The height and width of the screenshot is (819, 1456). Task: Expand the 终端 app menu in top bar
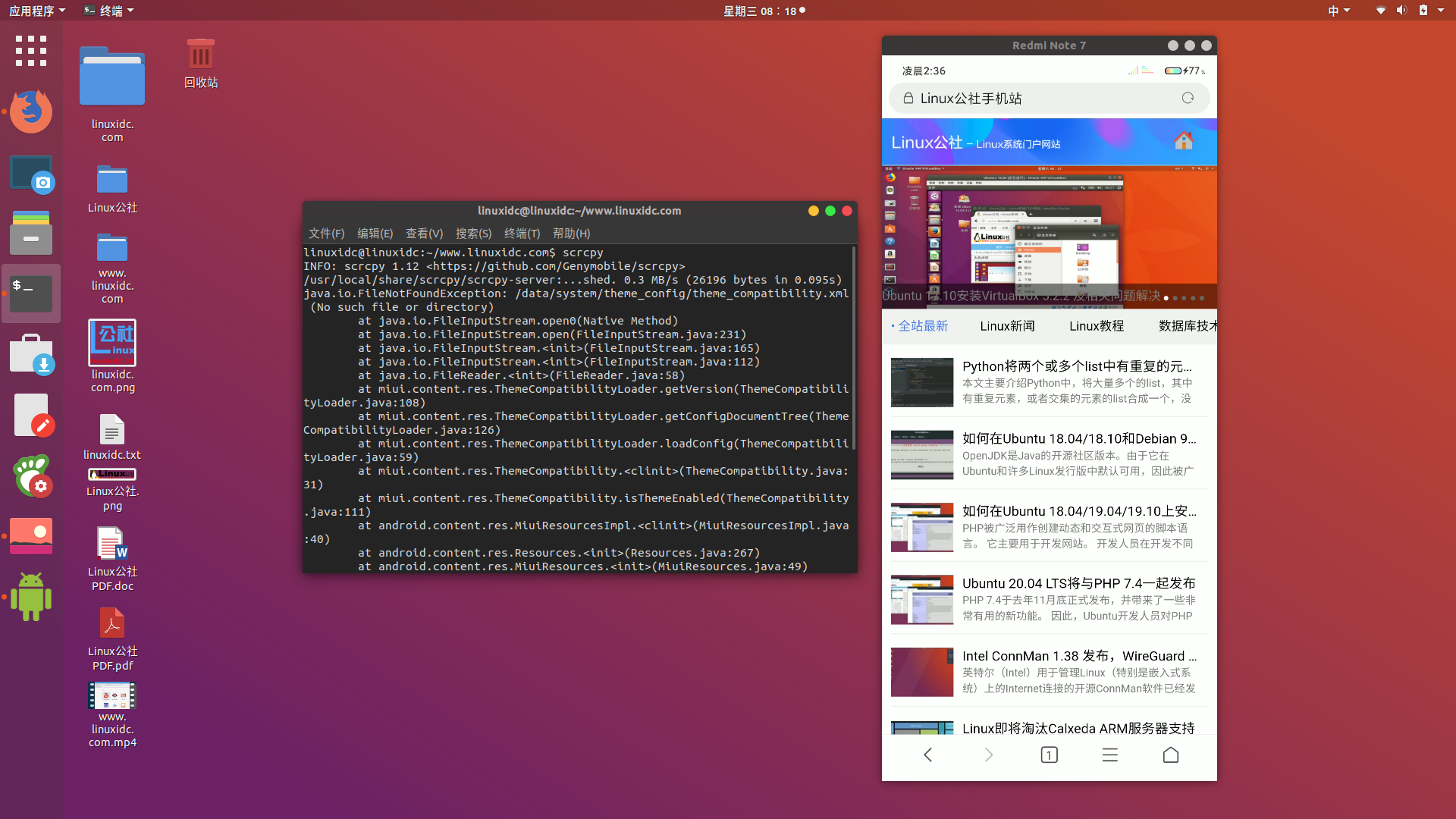coord(108,10)
